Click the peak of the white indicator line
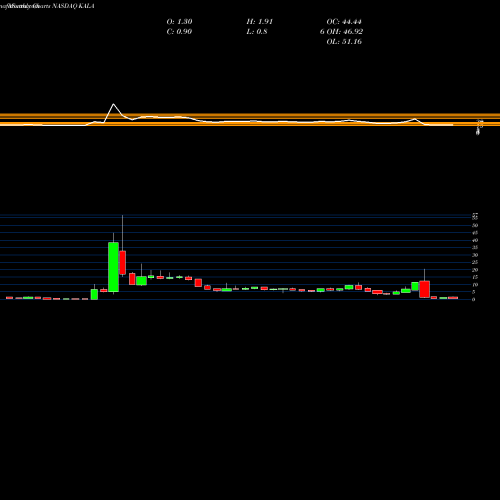The width and height of the screenshot is (500, 500). [x=114, y=104]
